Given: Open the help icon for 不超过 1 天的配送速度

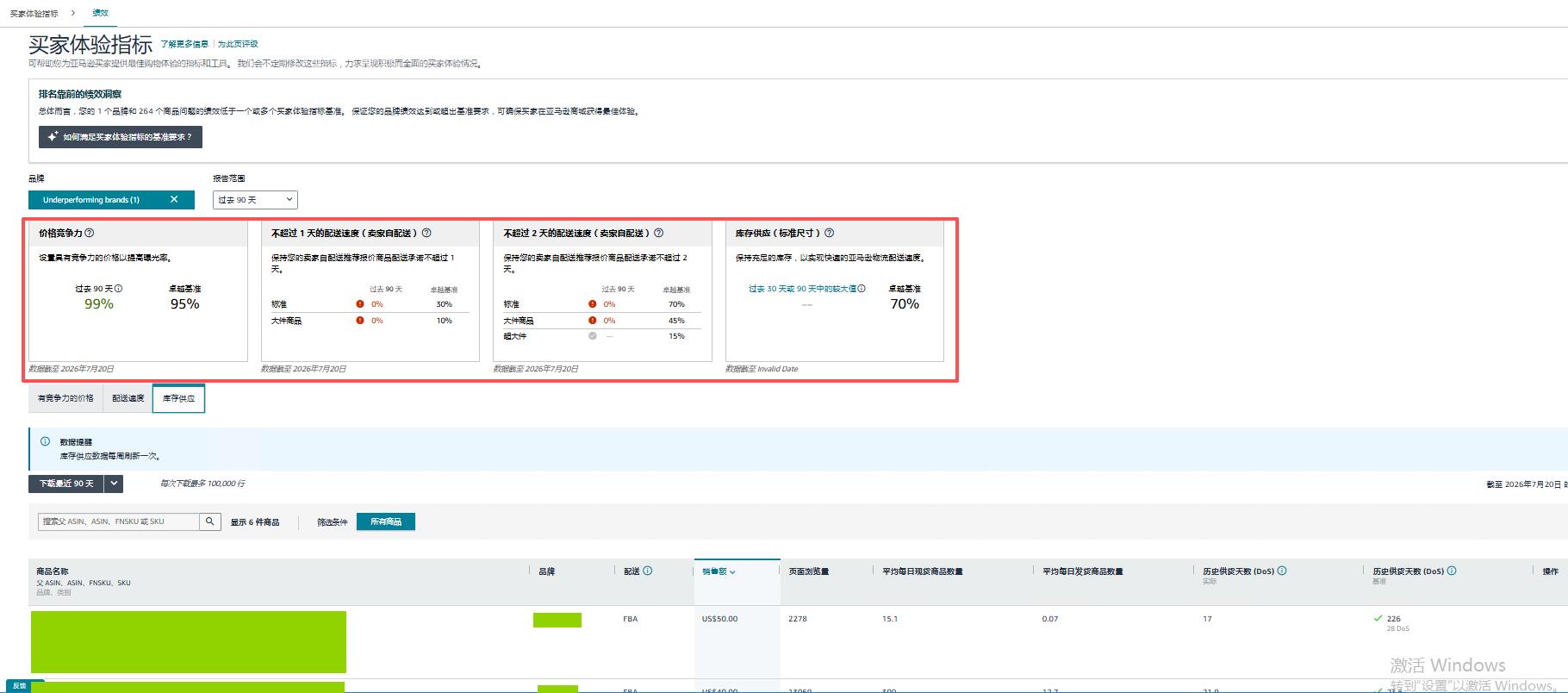Looking at the screenshot, I should tap(426, 233).
